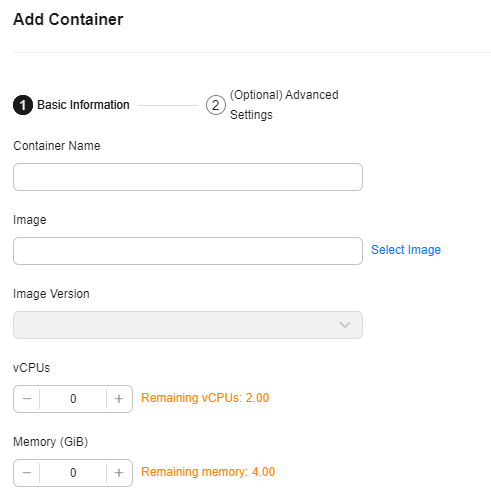Open the Image Version dropdown field
491x504 pixels.
pyautogui.click(x=188, y=325)
